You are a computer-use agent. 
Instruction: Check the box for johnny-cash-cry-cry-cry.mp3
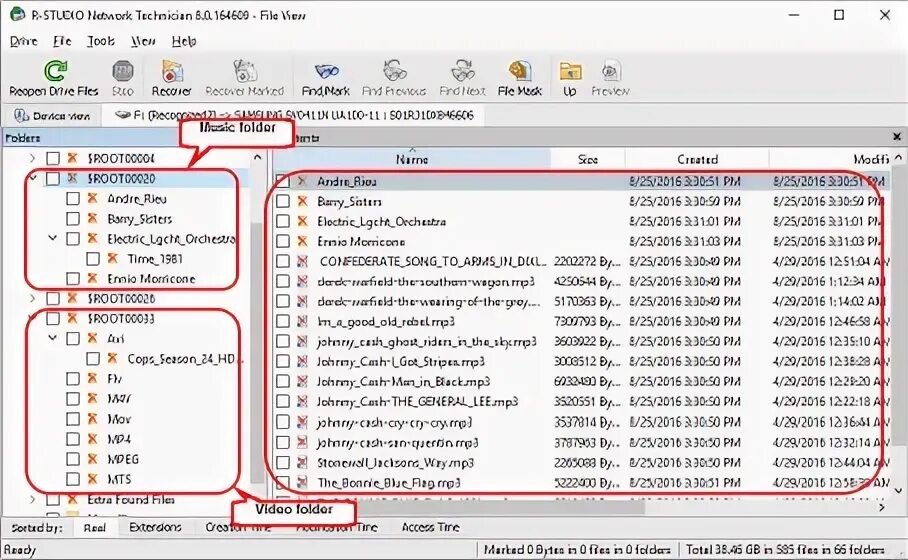(283, 422)
